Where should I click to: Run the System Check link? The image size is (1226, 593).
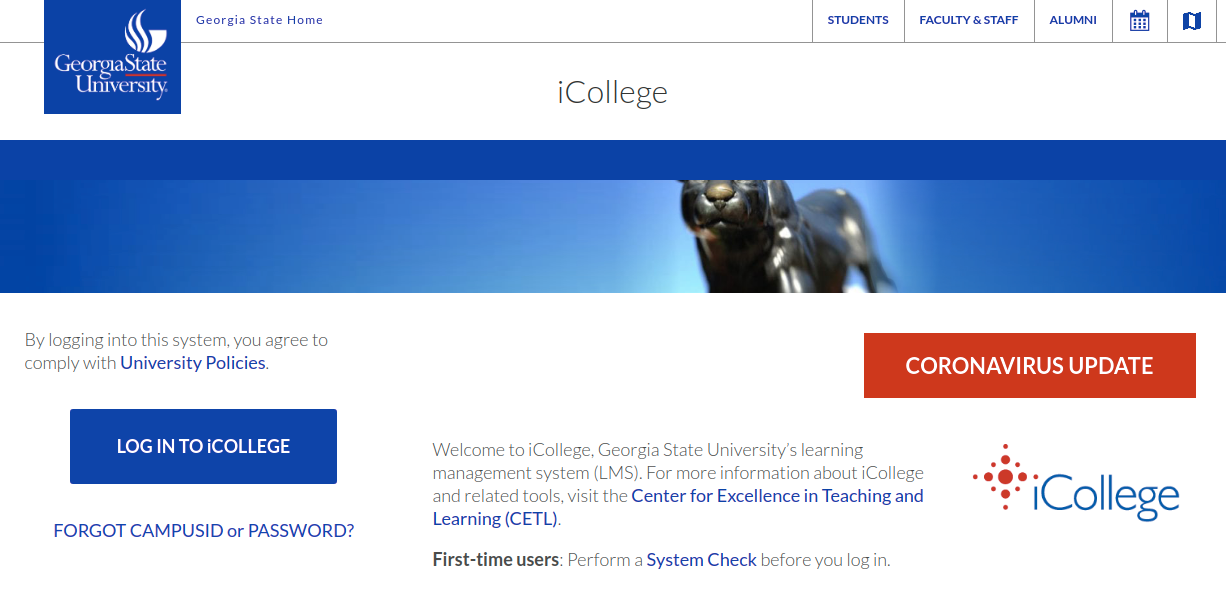(x=701, y=559)
